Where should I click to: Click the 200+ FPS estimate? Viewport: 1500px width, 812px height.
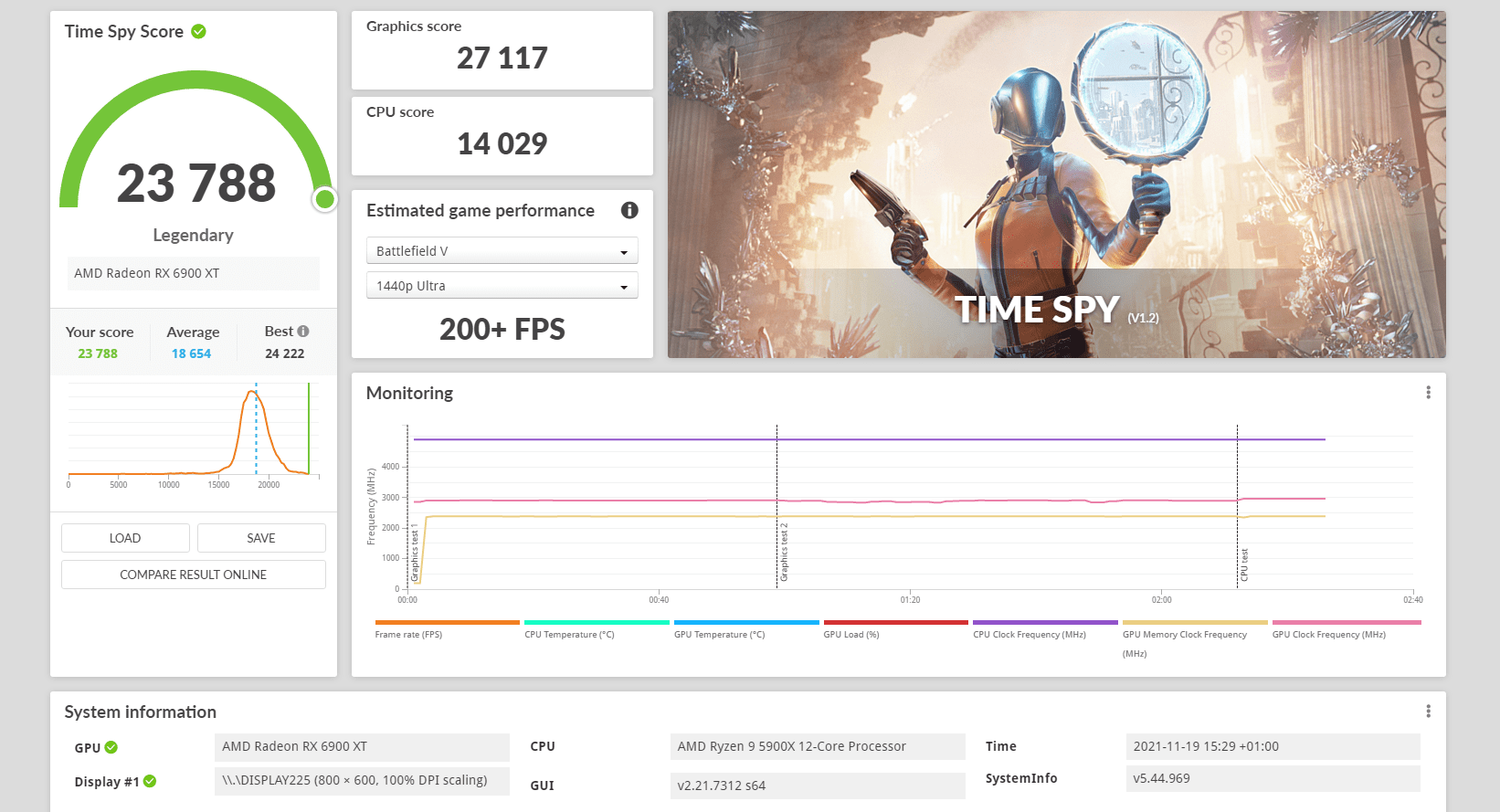coord(502,329)
